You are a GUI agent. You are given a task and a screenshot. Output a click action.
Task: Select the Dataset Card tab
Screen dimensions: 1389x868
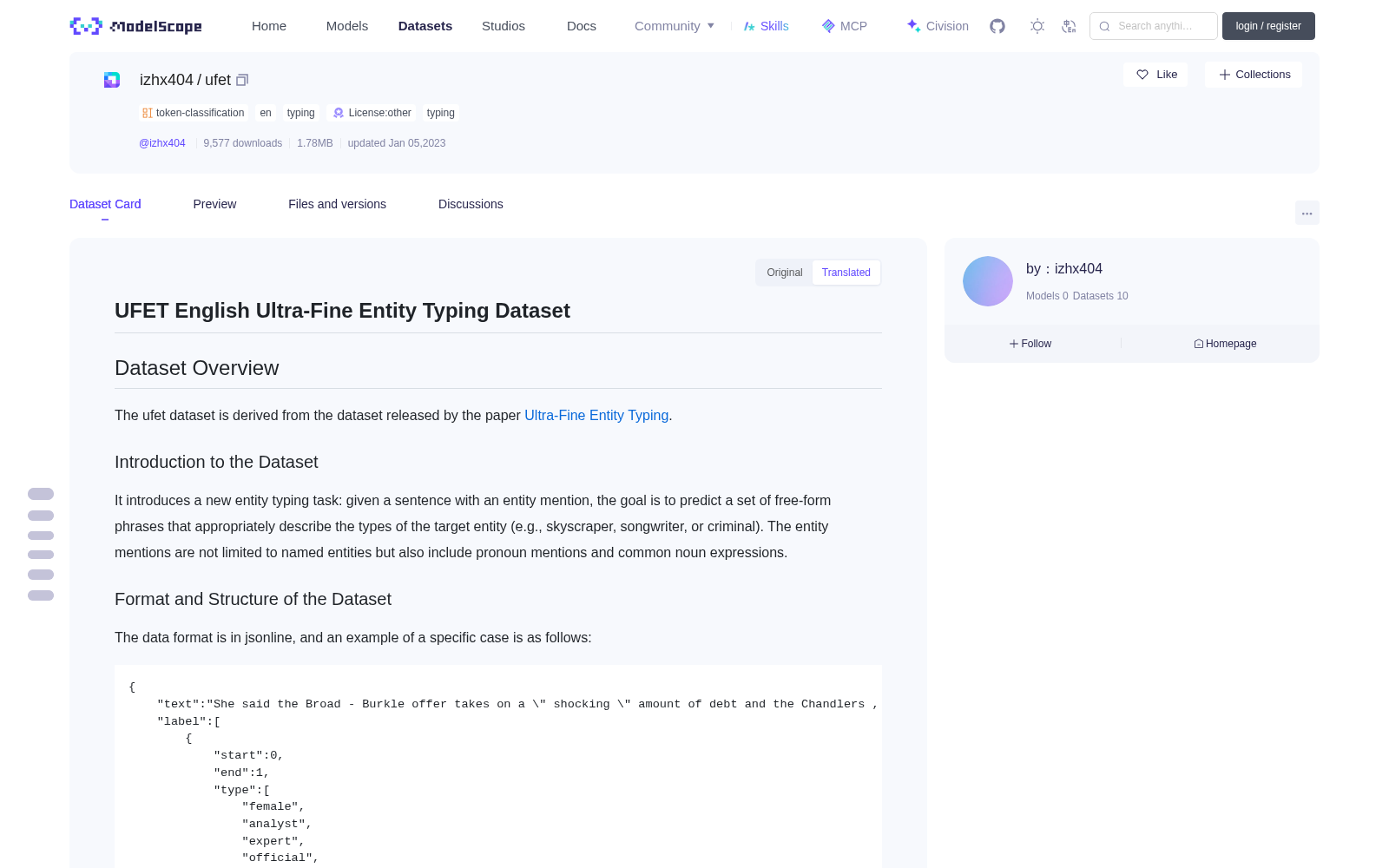(x=105, y=204)
